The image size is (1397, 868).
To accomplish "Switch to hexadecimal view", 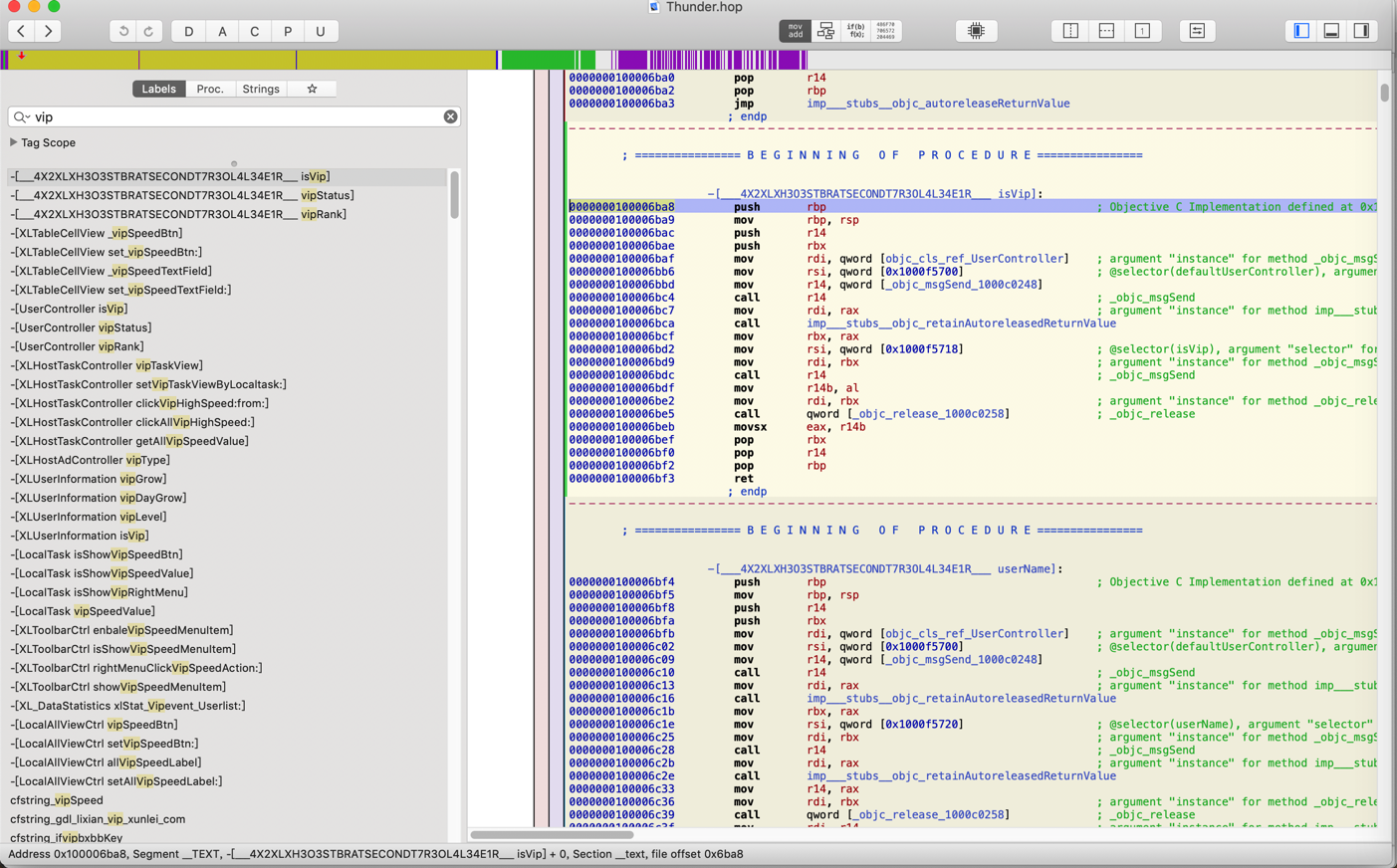I will click(x=885, y=32).
